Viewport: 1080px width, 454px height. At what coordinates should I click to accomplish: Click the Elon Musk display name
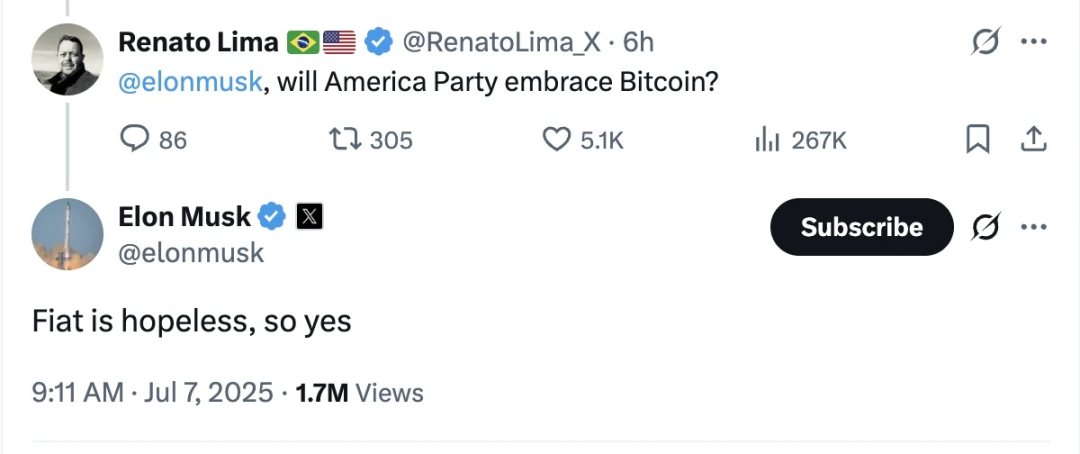click(x=185, y=215)
